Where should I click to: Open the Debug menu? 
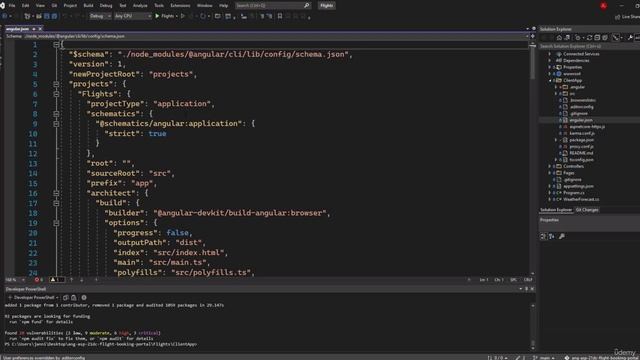tap(106, 6)
